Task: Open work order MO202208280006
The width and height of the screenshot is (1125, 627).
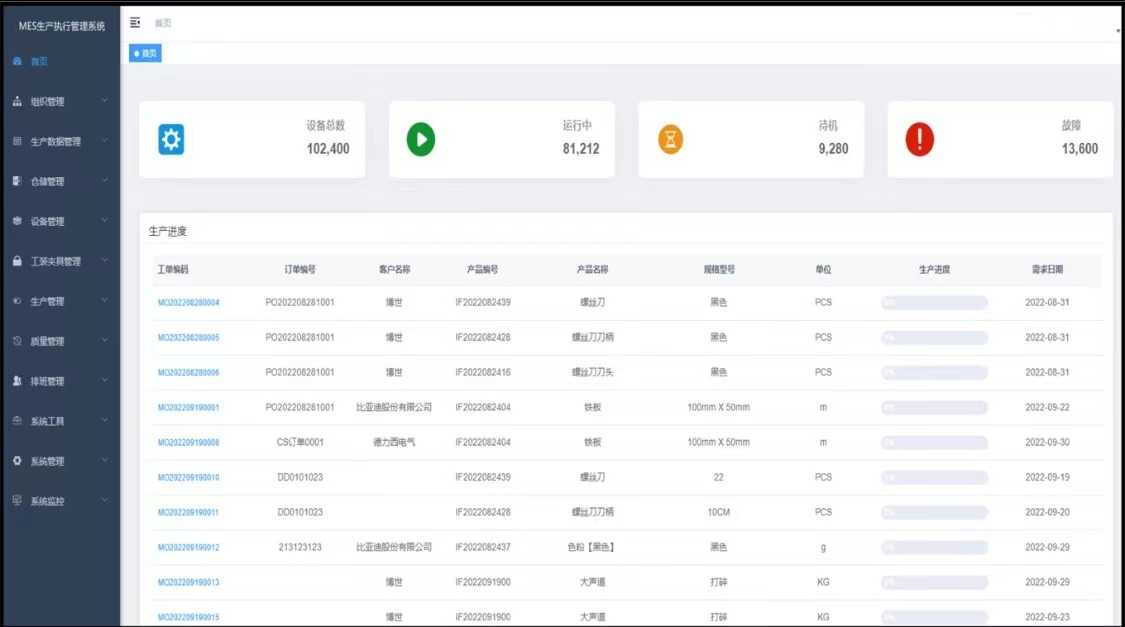Action: (x=189, y=373)
